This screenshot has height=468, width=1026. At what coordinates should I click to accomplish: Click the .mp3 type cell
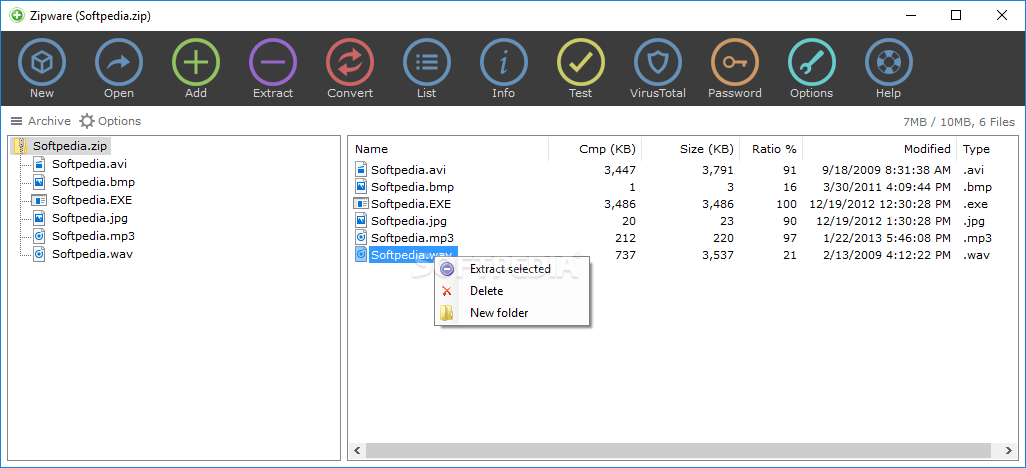tap(978, 238)
